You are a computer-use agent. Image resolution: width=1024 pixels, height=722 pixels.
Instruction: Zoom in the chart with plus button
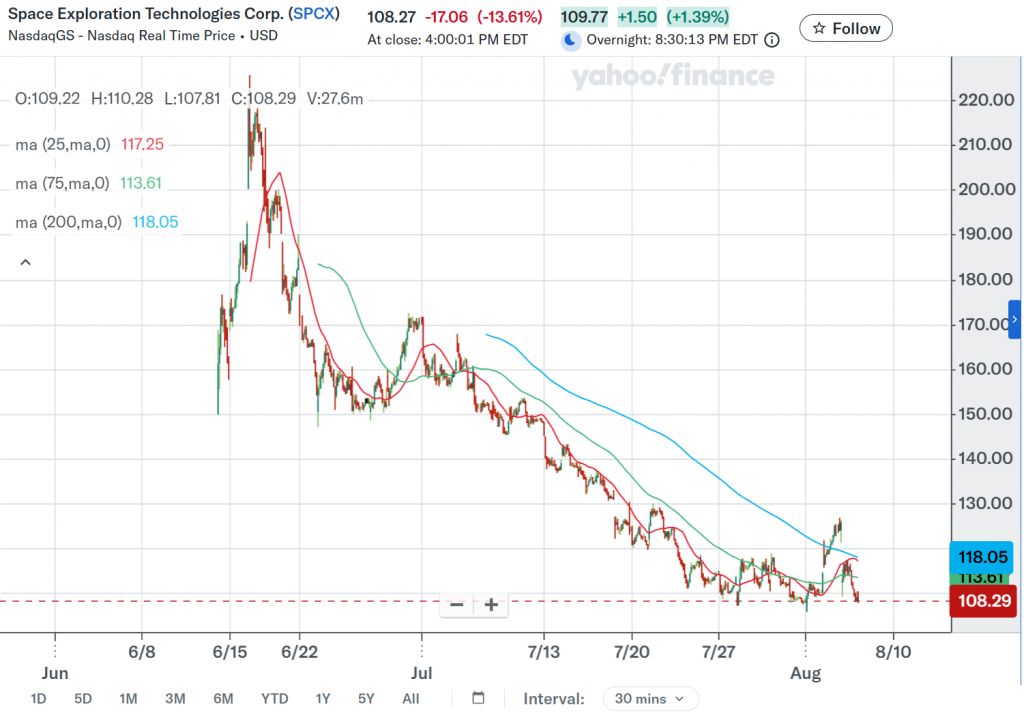coord(491,605)
